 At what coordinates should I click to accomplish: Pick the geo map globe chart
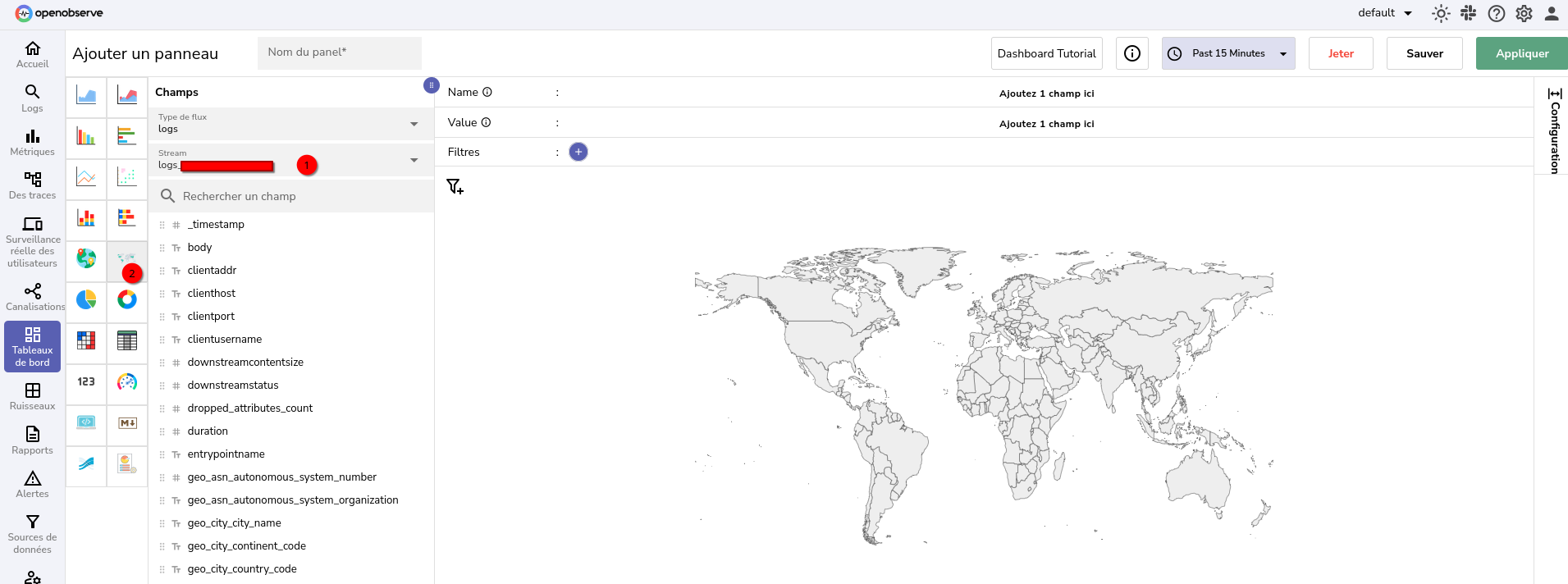coord(86,259)
